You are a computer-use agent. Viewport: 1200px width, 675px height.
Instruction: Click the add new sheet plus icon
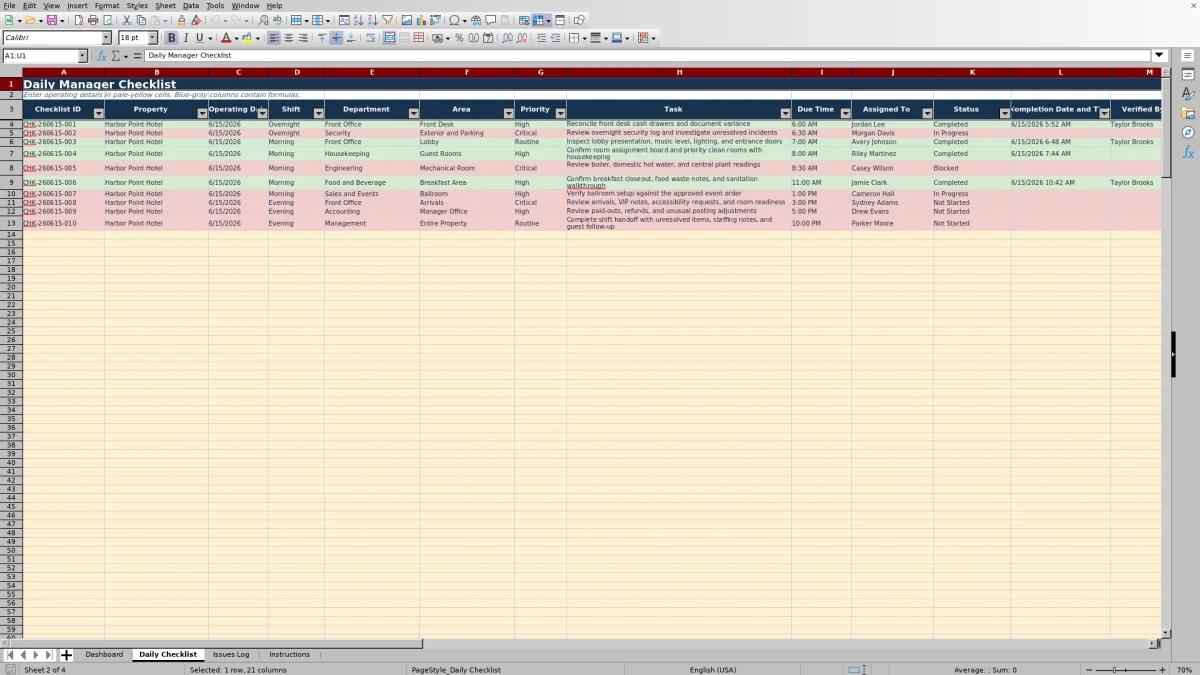click(67, 655)
